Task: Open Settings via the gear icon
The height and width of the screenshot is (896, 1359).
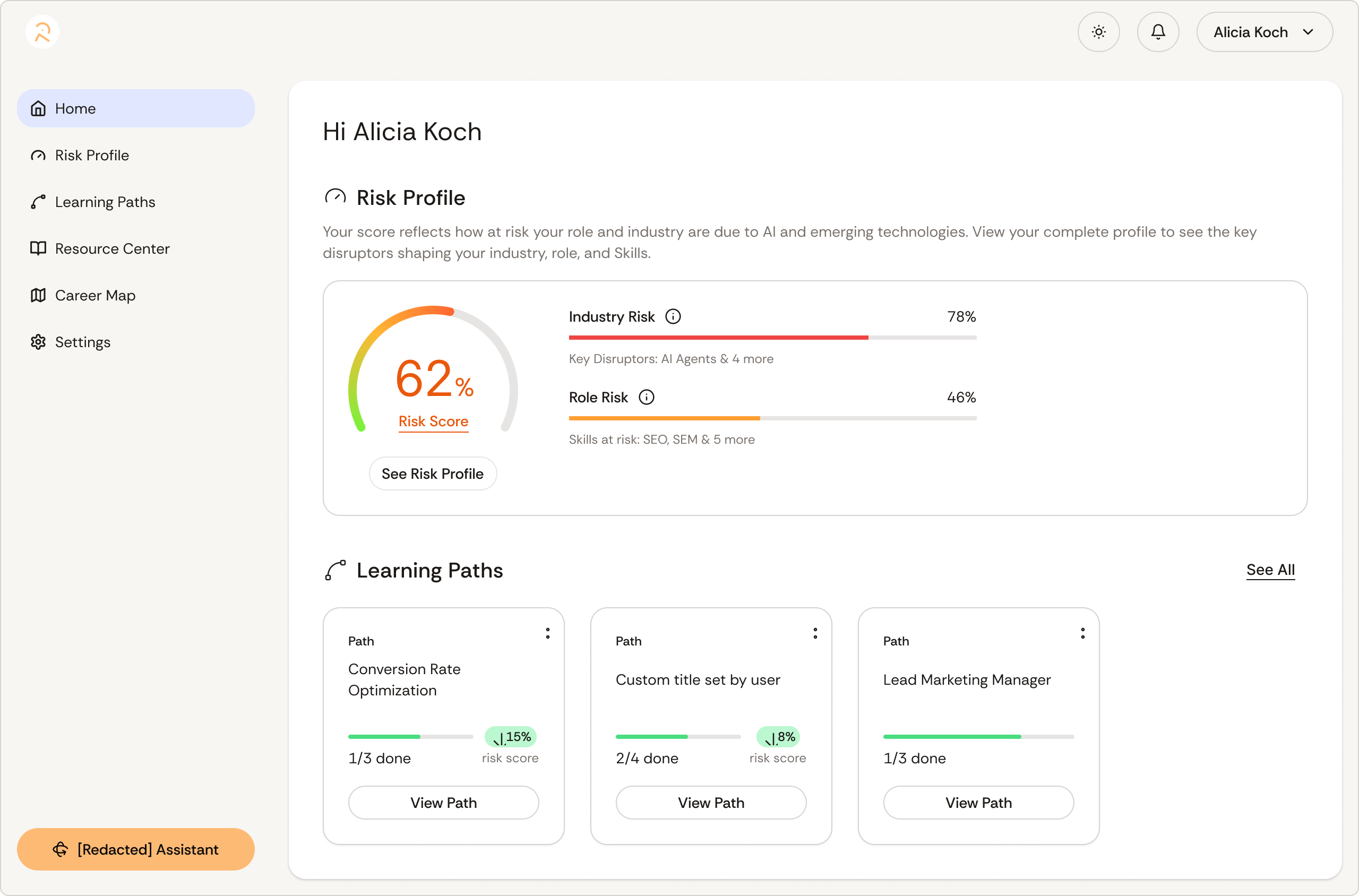Action: (x=38, y=342)
